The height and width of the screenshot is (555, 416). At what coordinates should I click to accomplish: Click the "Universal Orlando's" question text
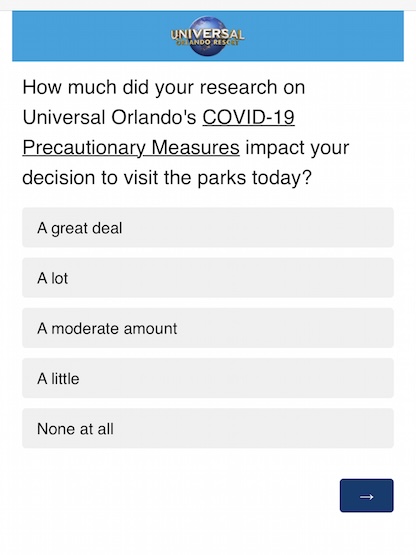[109, 117]
